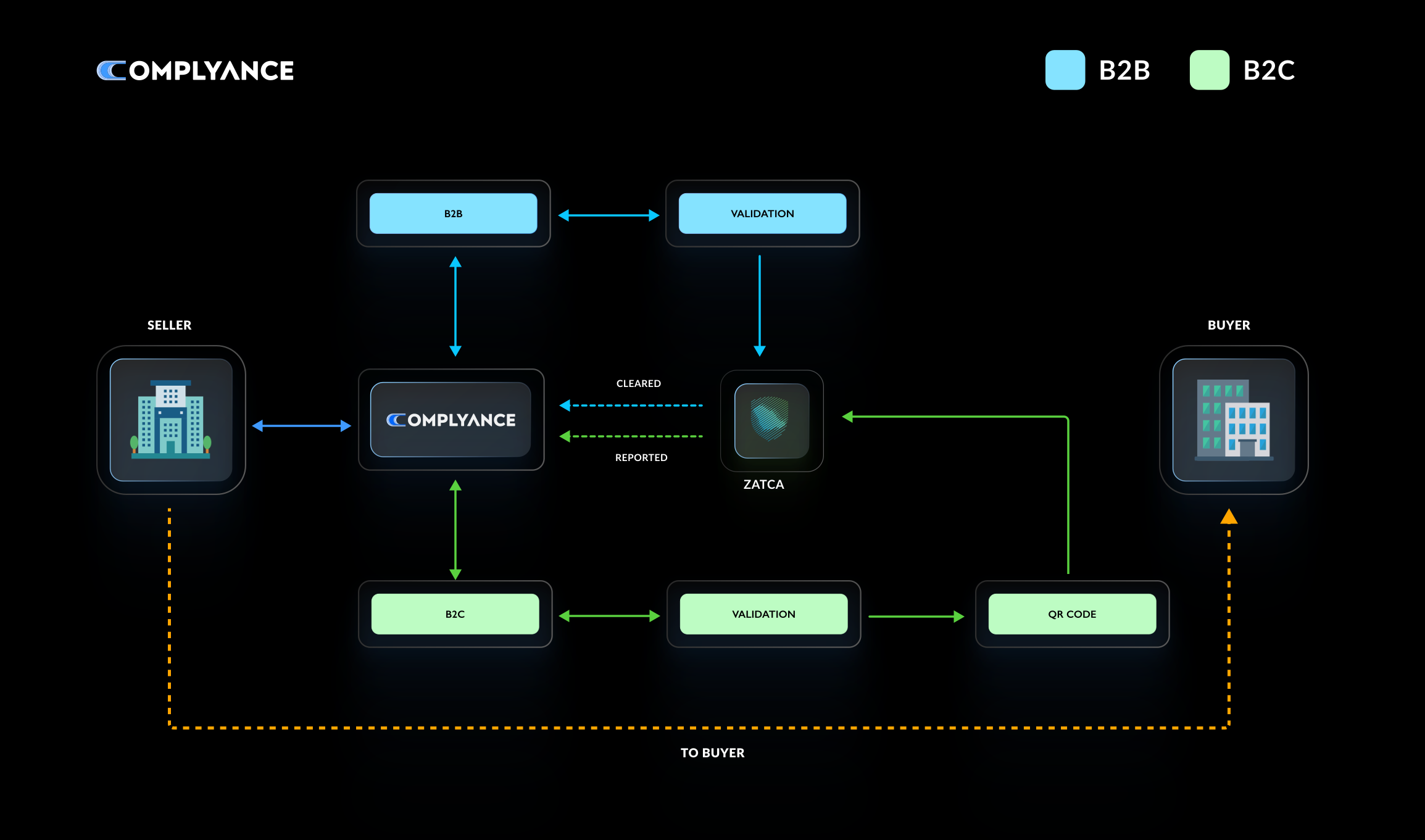Image resolution: width=1425 pixels, height=840 pixels.
Task: Click the green B2C box
Action: pos(455,614)
